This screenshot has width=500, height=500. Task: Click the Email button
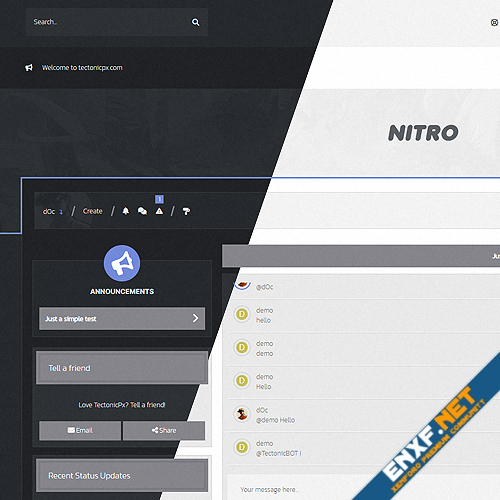(80, 430)
